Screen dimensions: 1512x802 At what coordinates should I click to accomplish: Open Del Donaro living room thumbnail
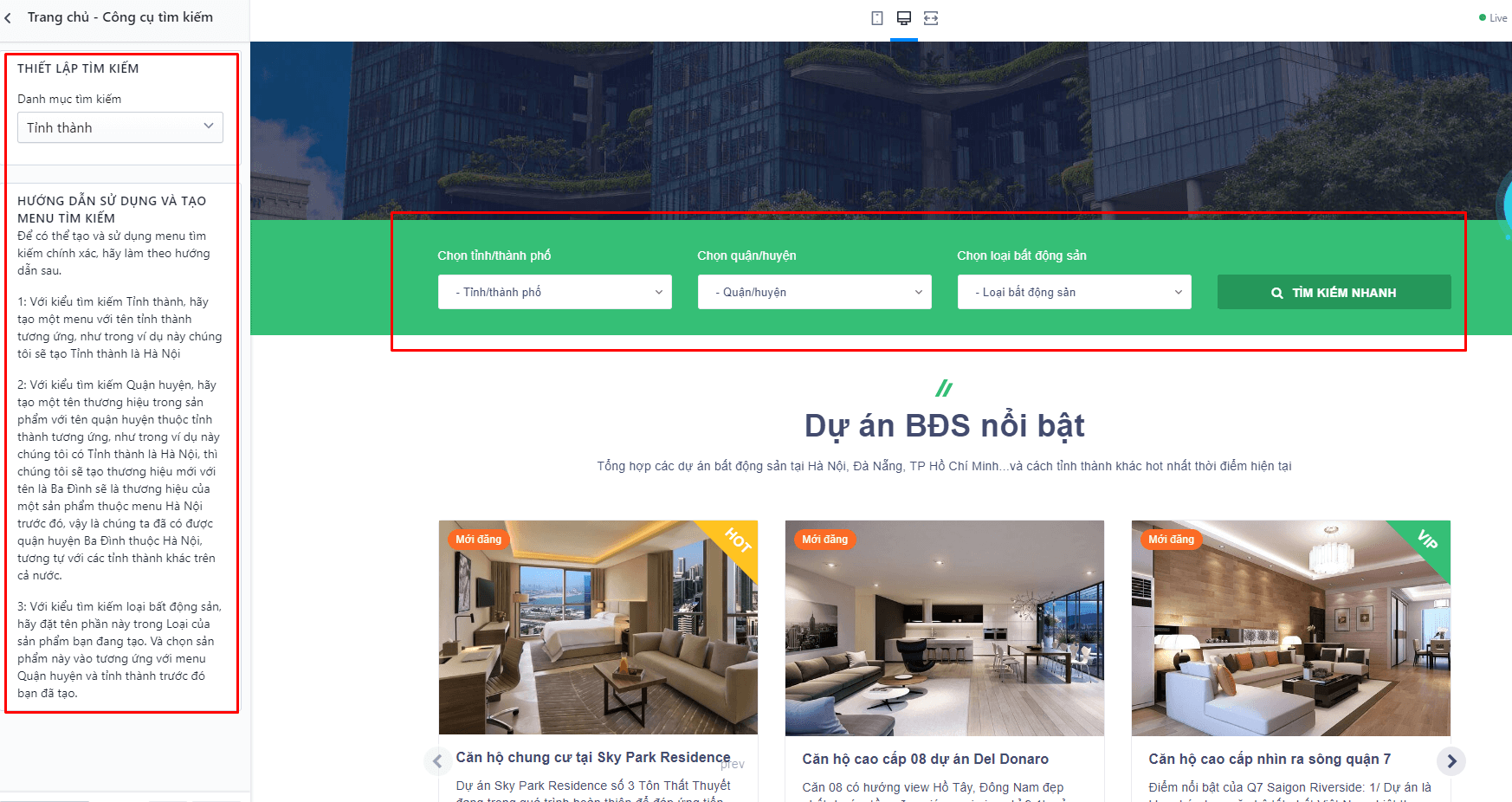coord(945,627)
